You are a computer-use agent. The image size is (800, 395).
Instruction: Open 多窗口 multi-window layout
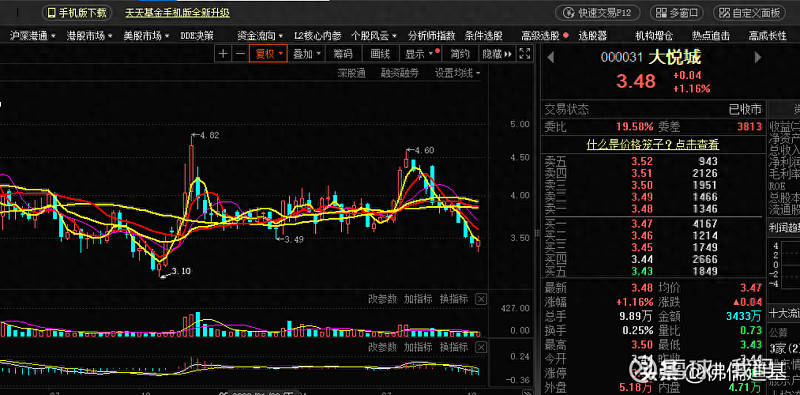(677, 13)
